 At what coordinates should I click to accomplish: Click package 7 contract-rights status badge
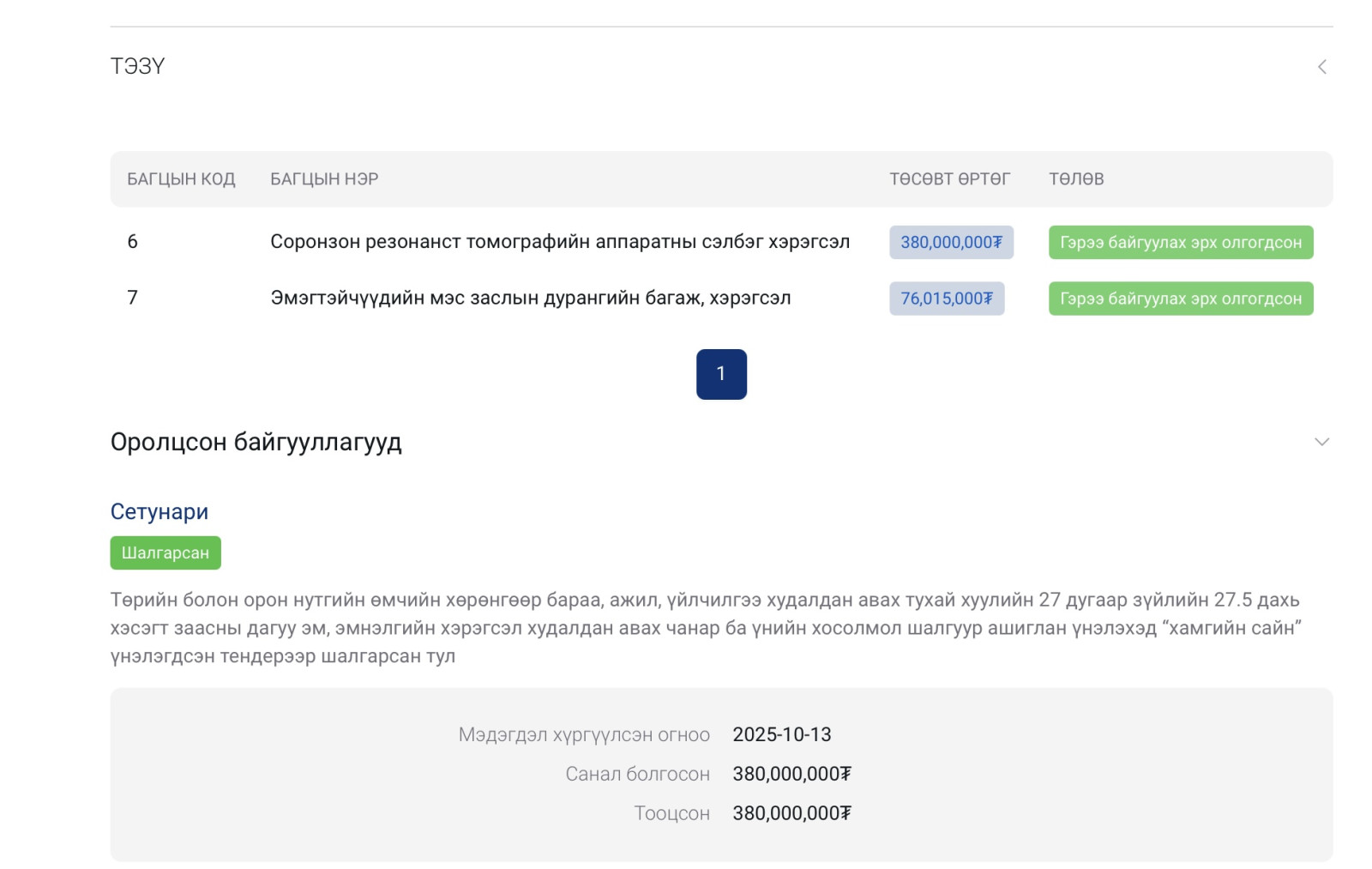click(x=1180, y=299)
